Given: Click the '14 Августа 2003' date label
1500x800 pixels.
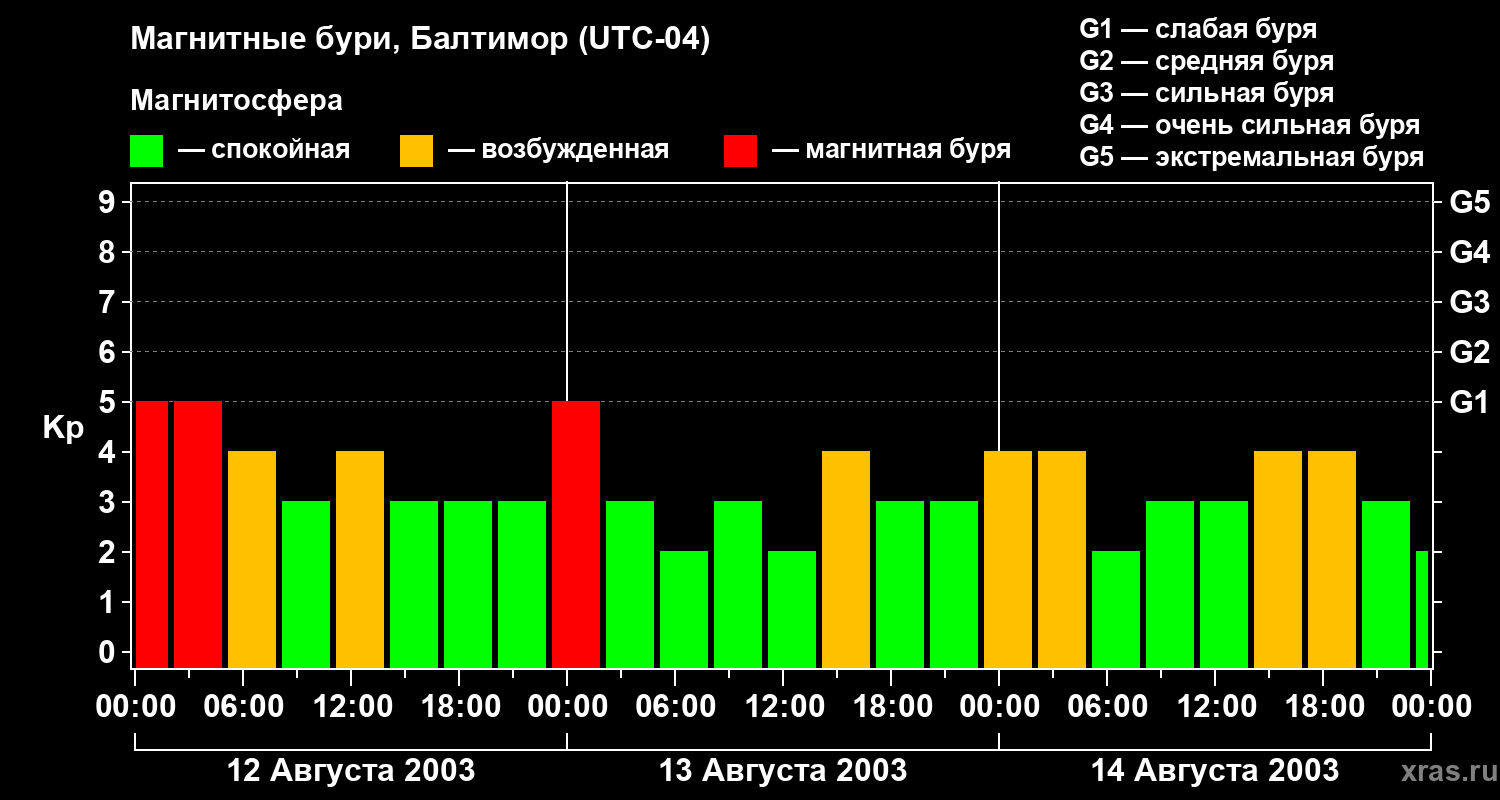Looking at the screenshot, I should pos(1214,771).
